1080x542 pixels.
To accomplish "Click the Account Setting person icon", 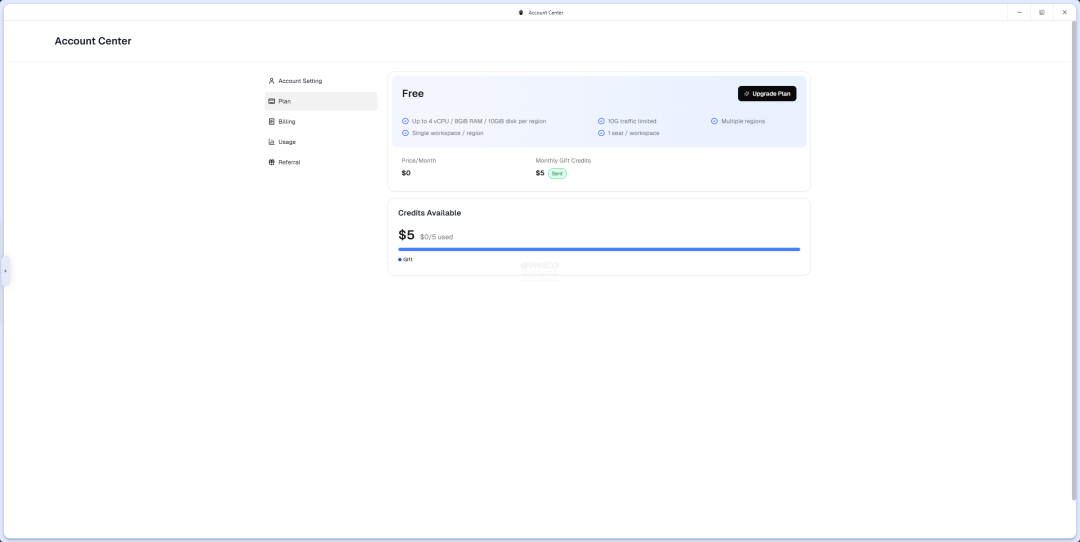I will tap(271, 81).
